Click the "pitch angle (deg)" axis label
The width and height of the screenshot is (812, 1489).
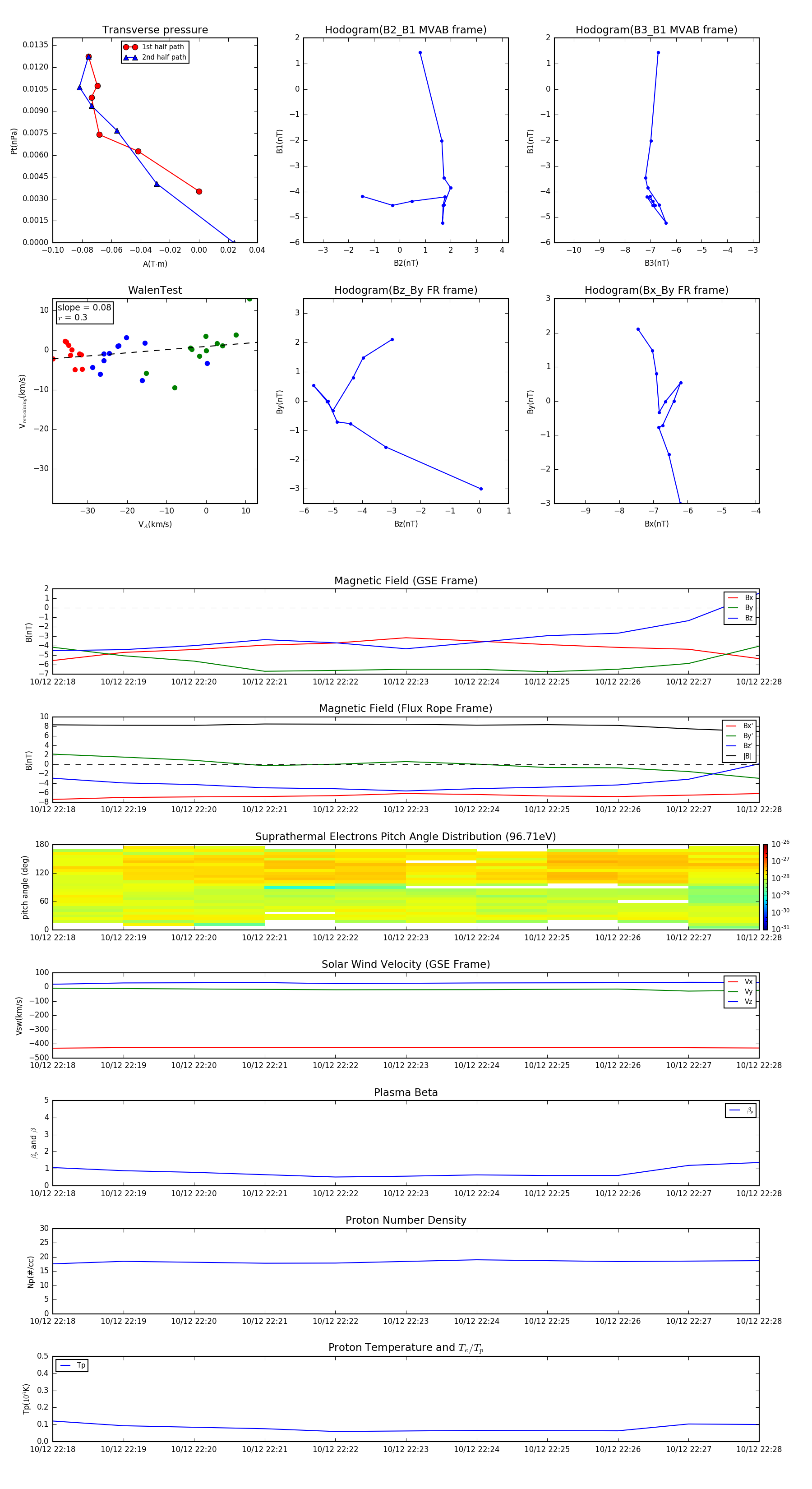[25, 887]
